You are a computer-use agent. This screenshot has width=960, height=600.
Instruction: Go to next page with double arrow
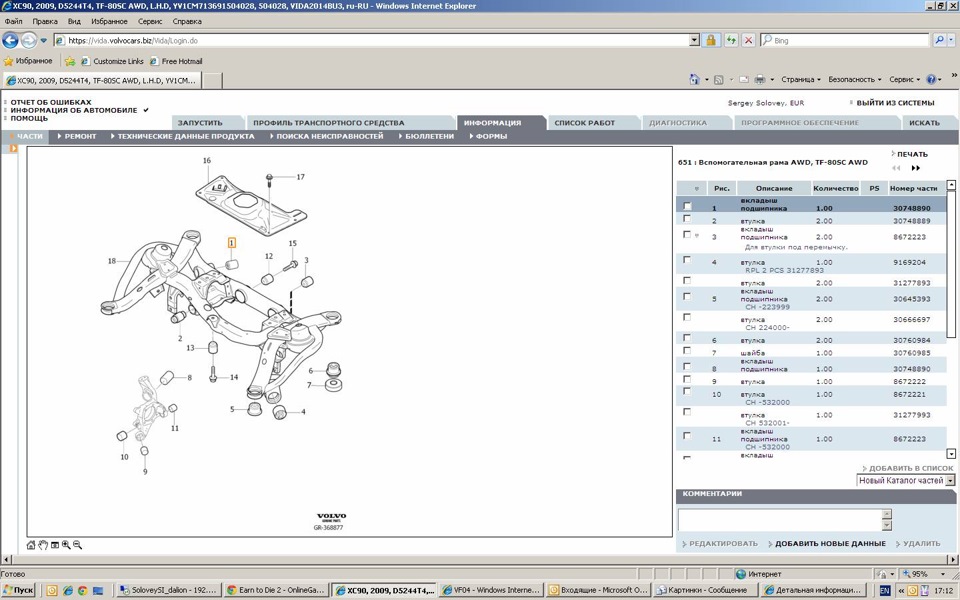point(915,168)
